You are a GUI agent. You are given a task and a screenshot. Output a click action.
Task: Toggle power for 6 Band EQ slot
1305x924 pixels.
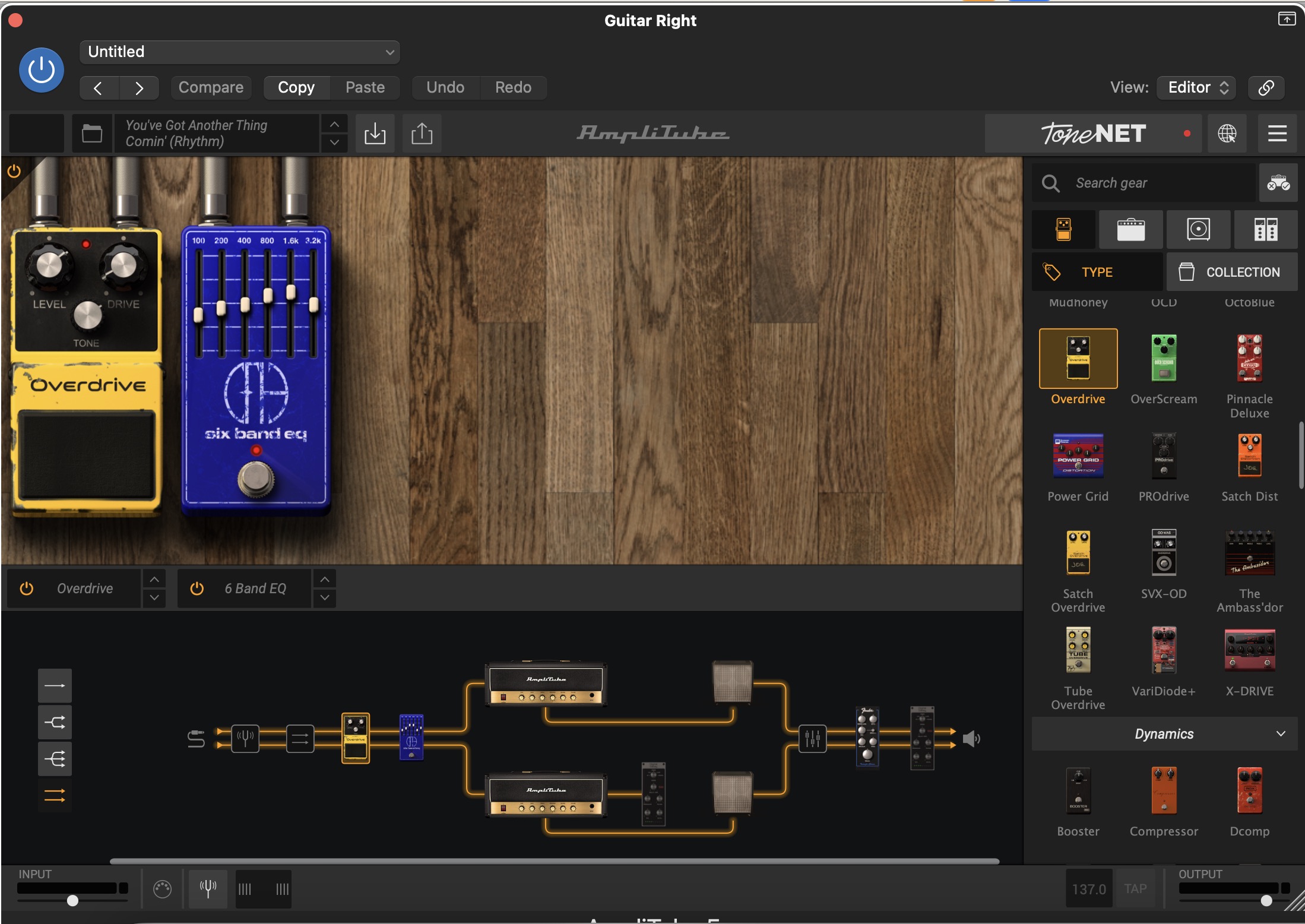(x=197, y=588)
